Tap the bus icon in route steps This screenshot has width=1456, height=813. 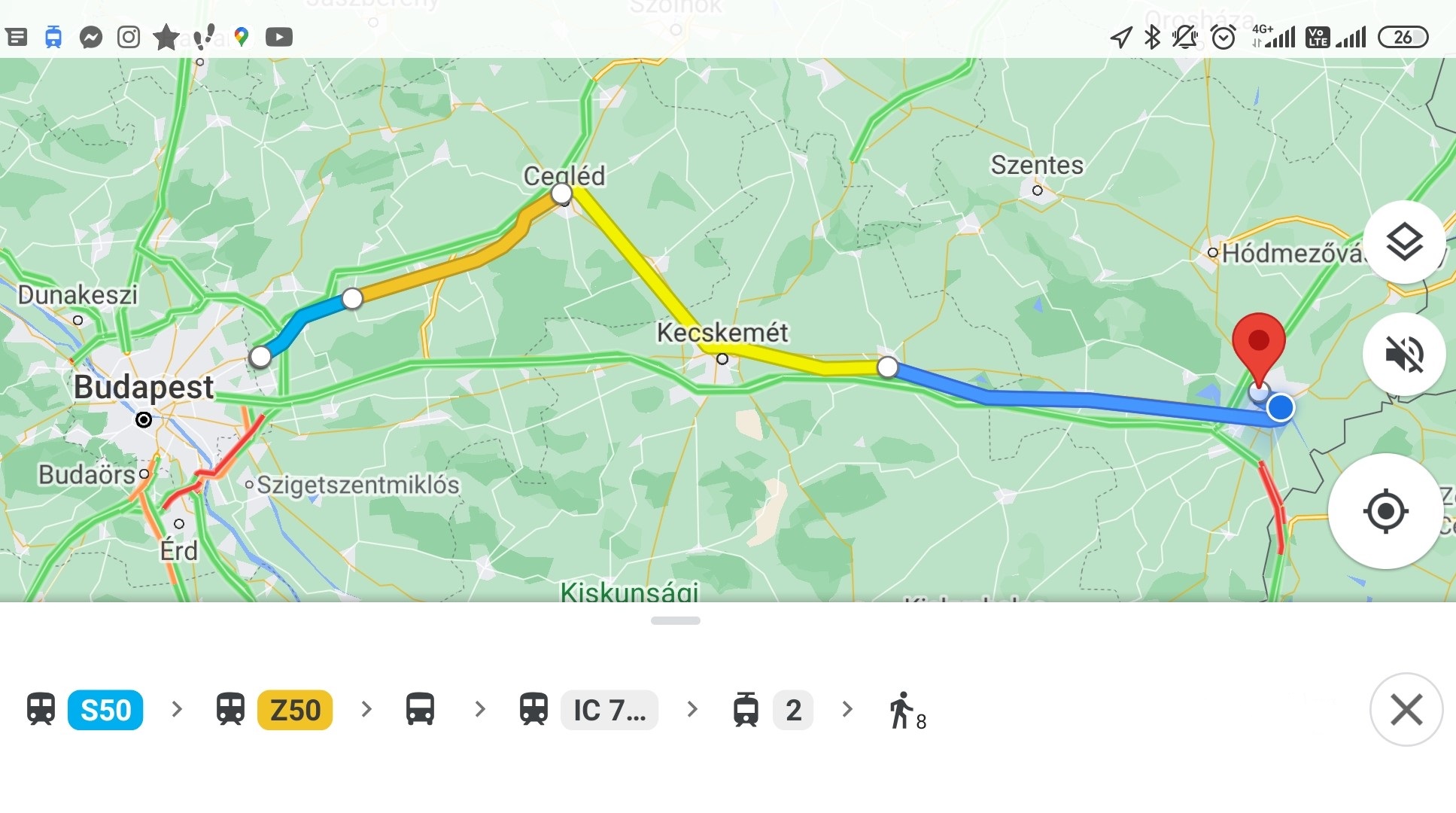[420, 709]
